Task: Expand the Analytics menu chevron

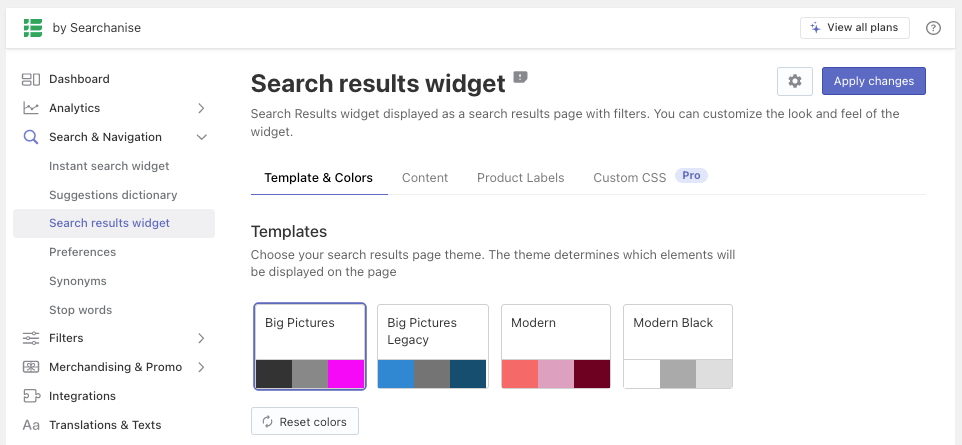Action: pos(201,108)
